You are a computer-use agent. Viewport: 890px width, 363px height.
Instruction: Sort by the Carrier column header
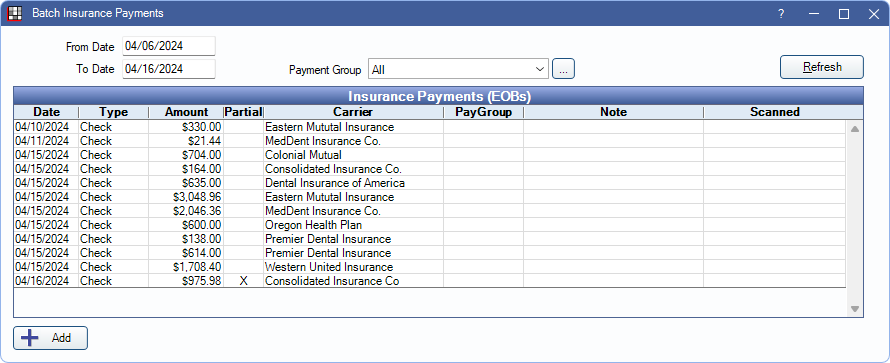(353, 112)
